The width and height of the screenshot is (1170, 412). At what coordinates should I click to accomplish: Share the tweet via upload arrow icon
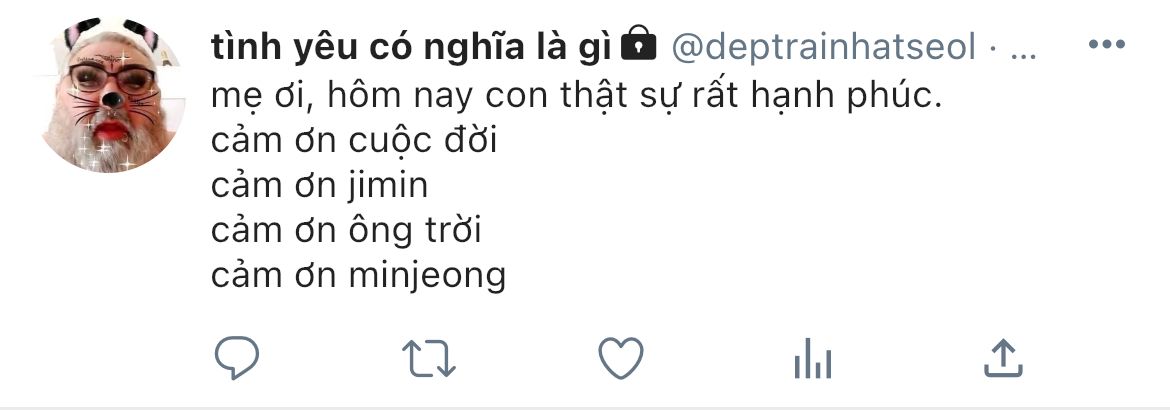tap(1003, 358)
